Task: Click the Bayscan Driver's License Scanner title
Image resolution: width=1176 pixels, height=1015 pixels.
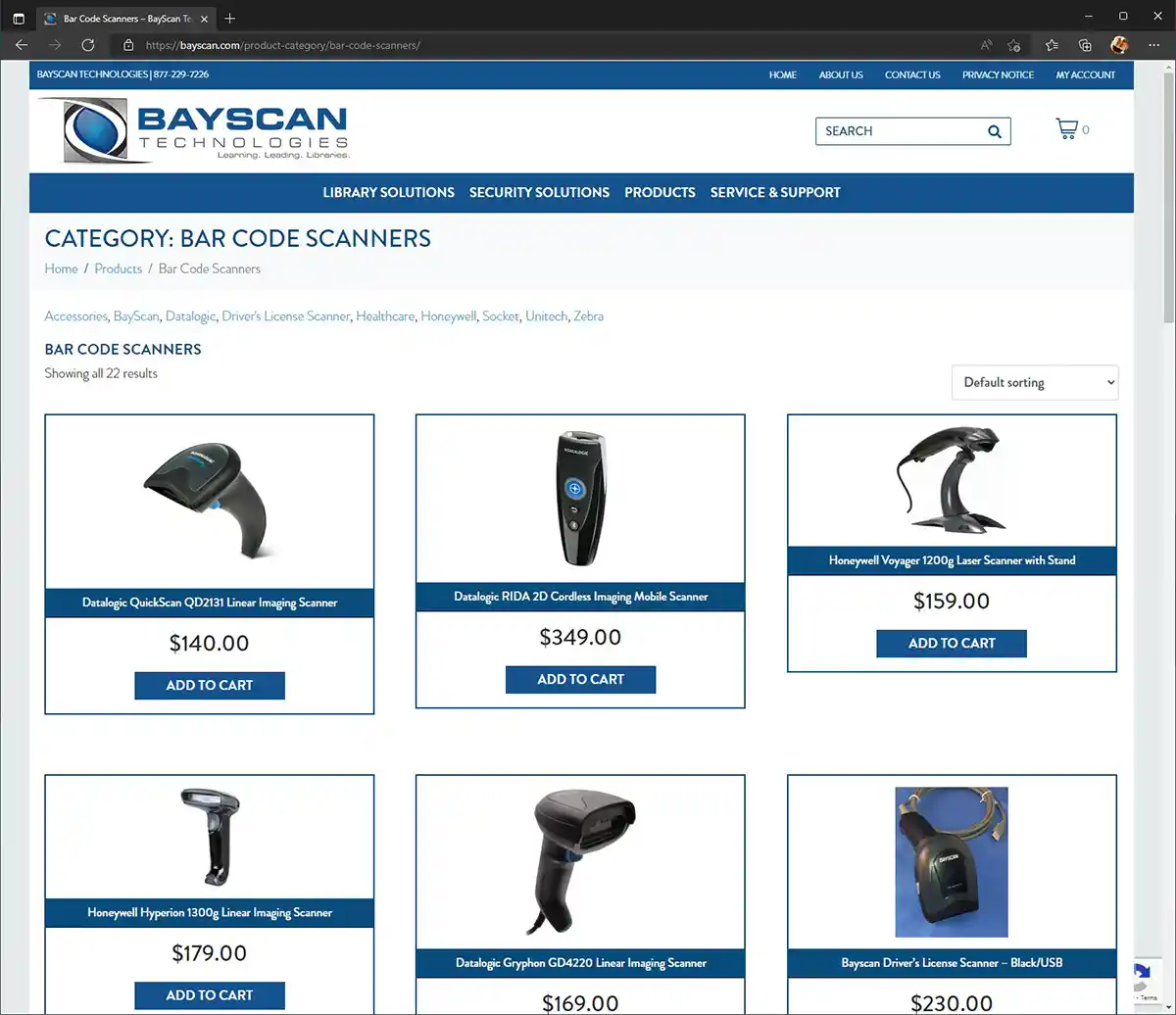Action: pyautogui.click(x=952, y=963)
